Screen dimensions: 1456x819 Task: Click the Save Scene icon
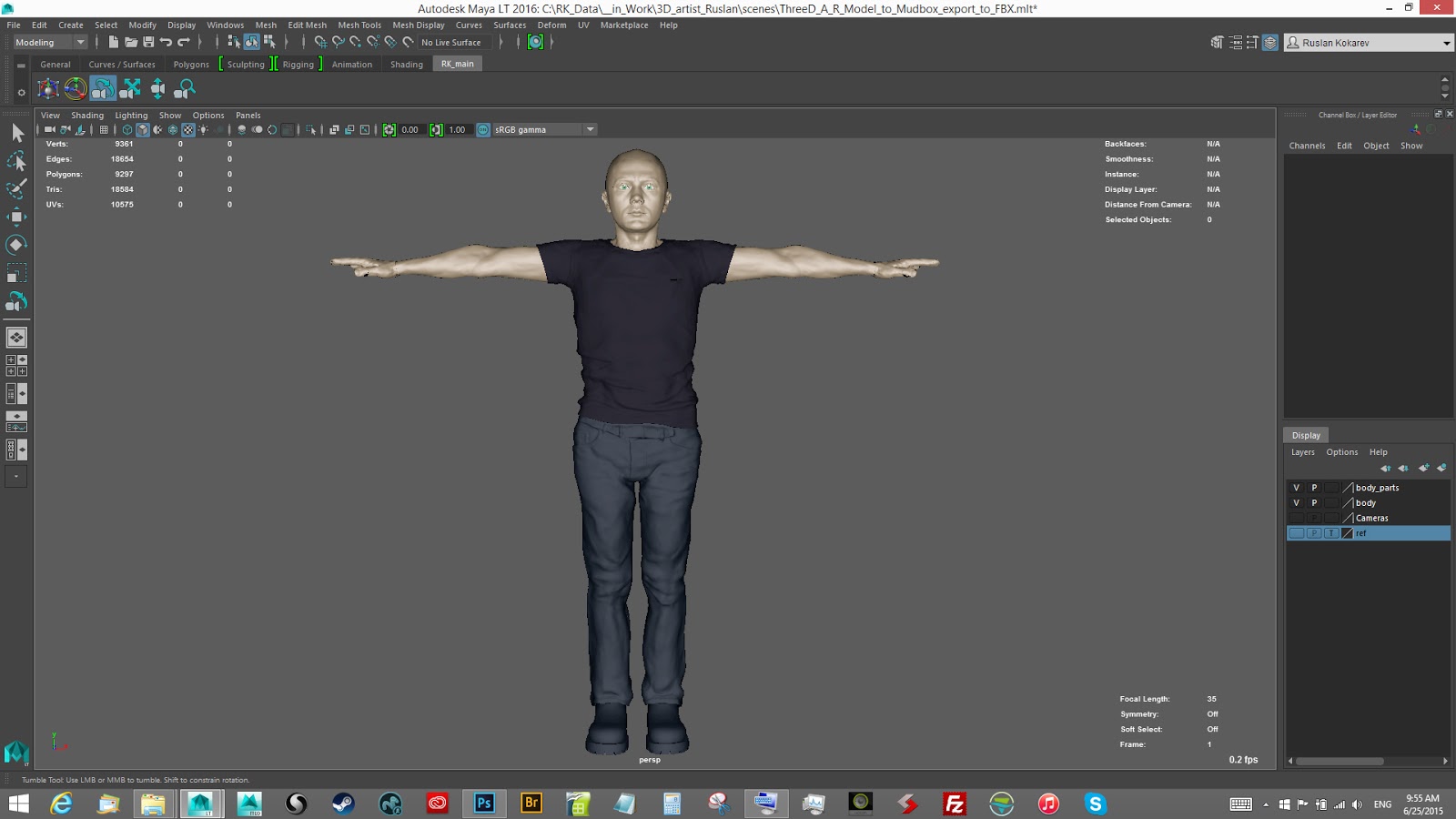pyautogui.click(x=148, y=42)
